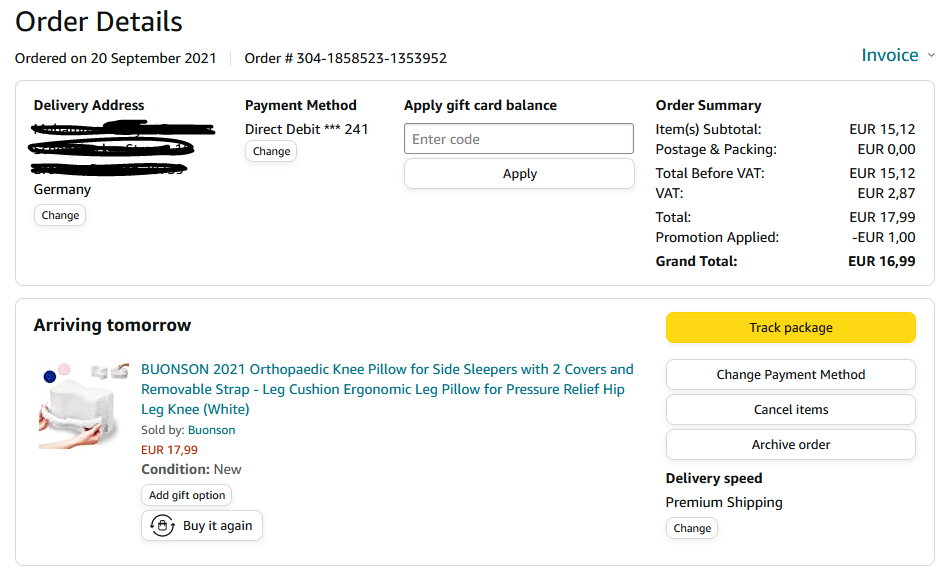Click the Cancel items button
946x571 pixels.
(x=790, y=410)
